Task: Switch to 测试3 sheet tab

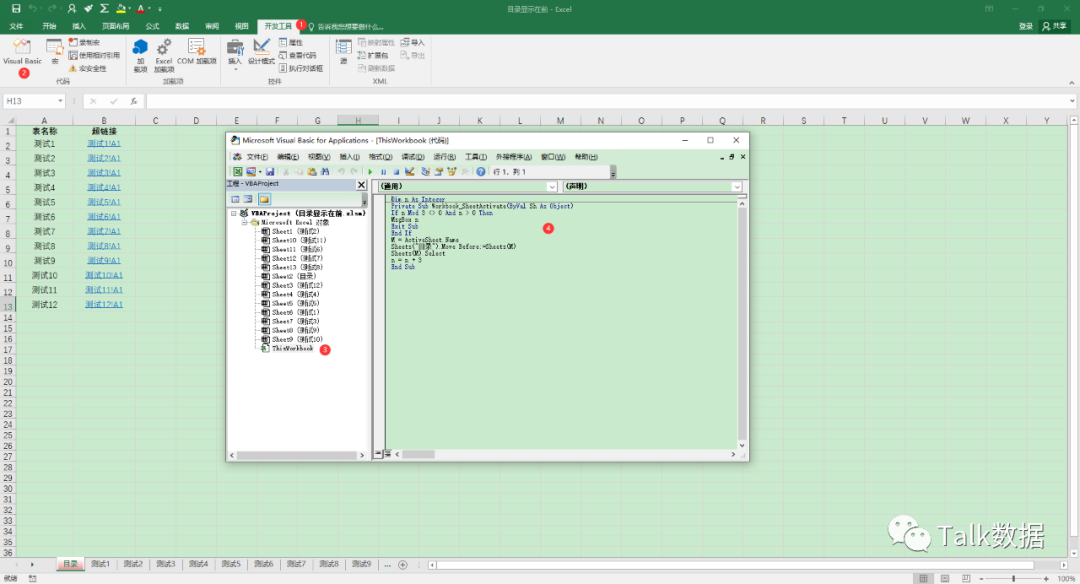Action: pyautogui.click(x=165, y=564)
